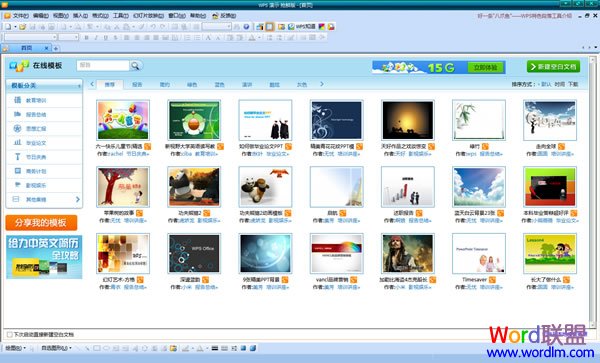Open the 帮助 menu

[x=198, y=16]
